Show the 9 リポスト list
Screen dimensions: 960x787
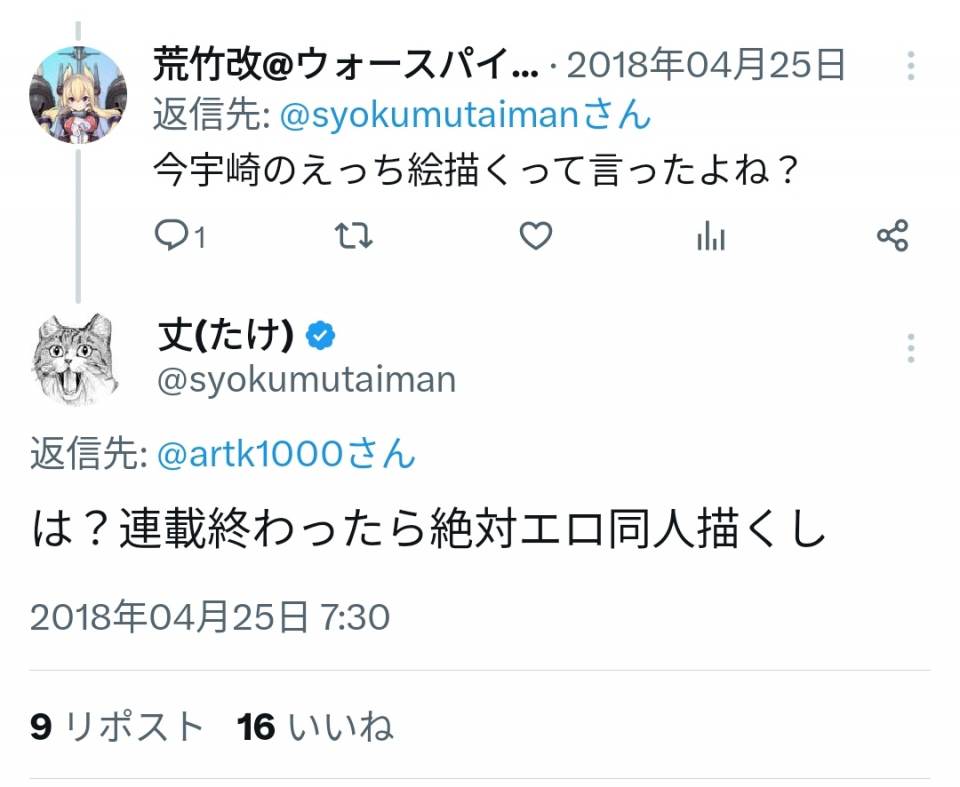pyautogui.click(x=117, y=727)
